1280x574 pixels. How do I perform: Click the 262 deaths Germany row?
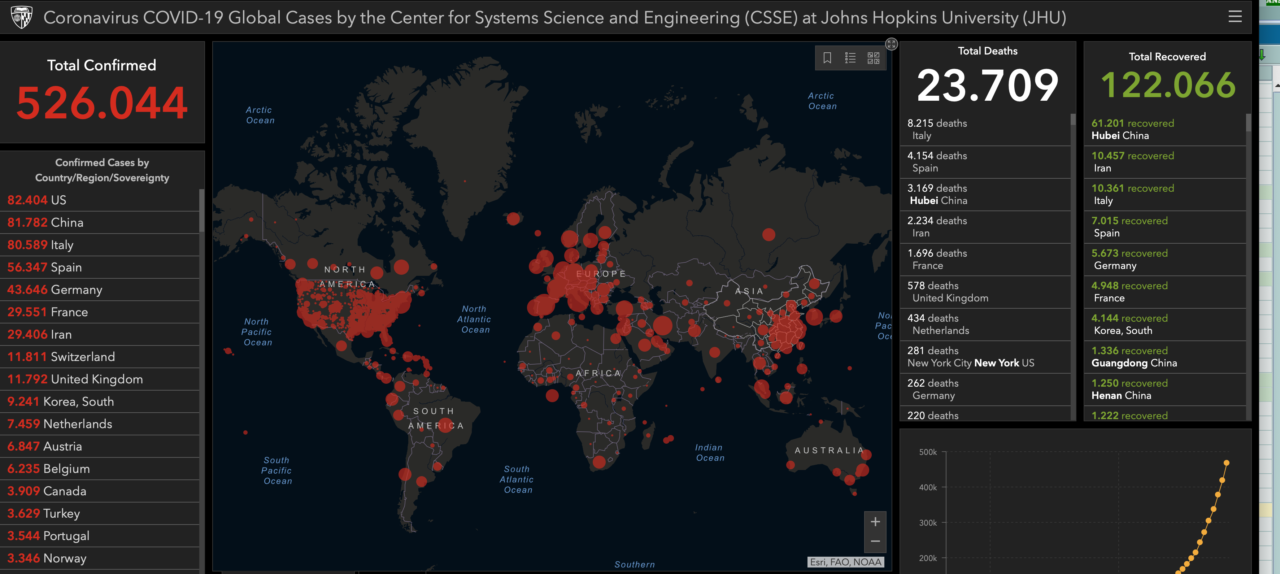coord(985,389)
